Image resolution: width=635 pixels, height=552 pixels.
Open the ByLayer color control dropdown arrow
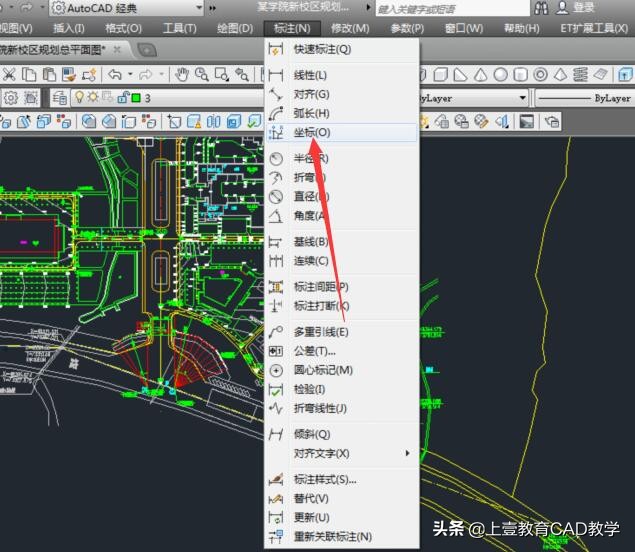pyautogui.click(x=522, y=98)
